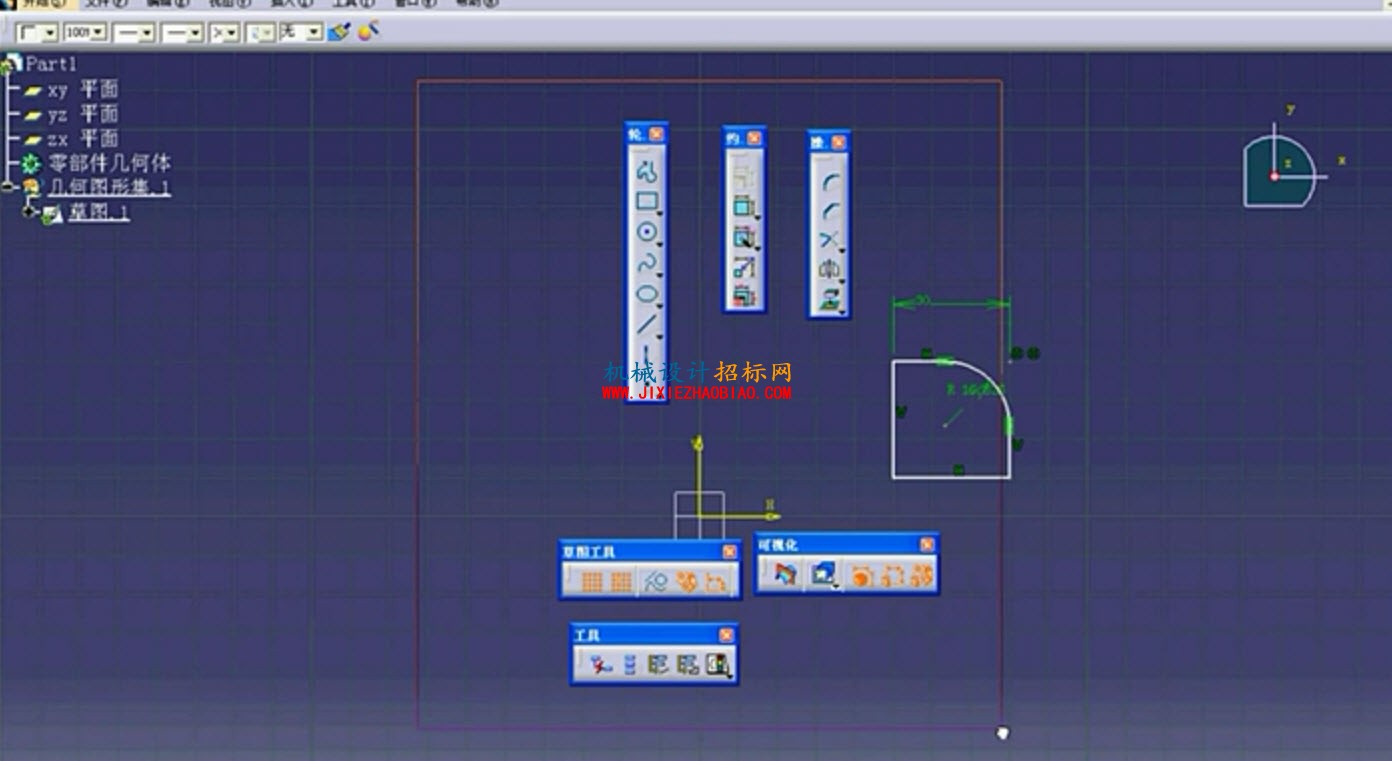Toggle dimensional constraints visibility in Visualization

891,575
